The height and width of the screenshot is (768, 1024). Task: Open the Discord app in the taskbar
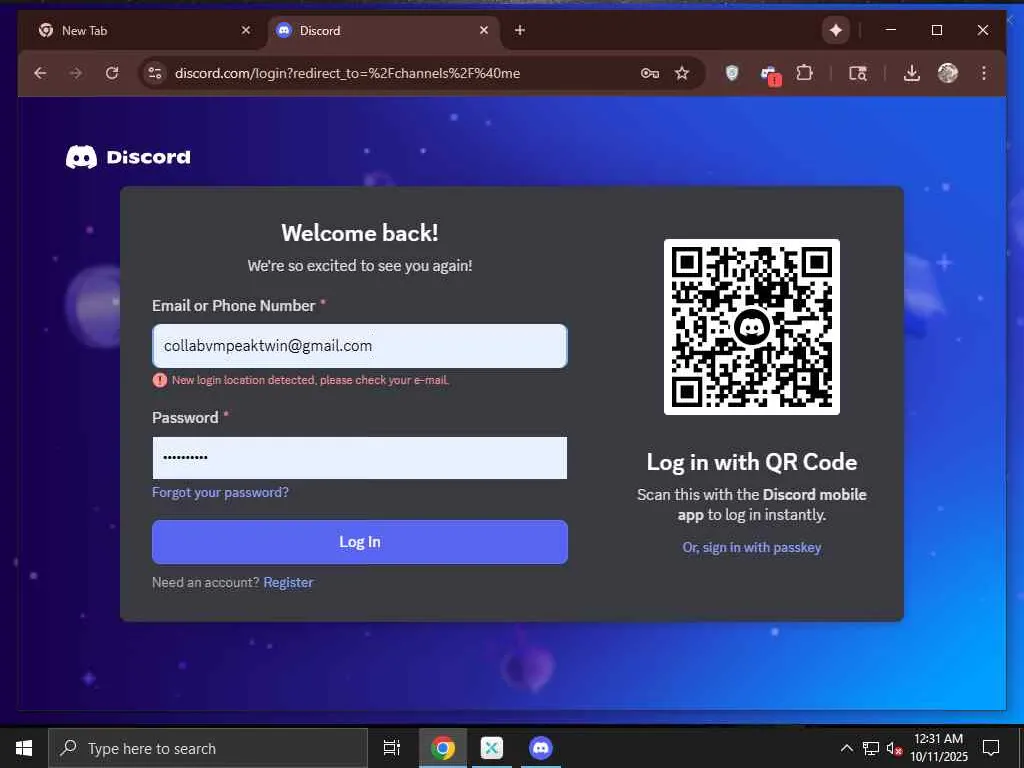[x=541, y=748]
